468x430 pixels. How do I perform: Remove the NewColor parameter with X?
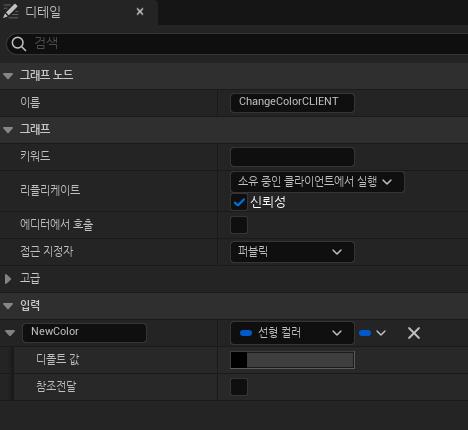[414, 333]
